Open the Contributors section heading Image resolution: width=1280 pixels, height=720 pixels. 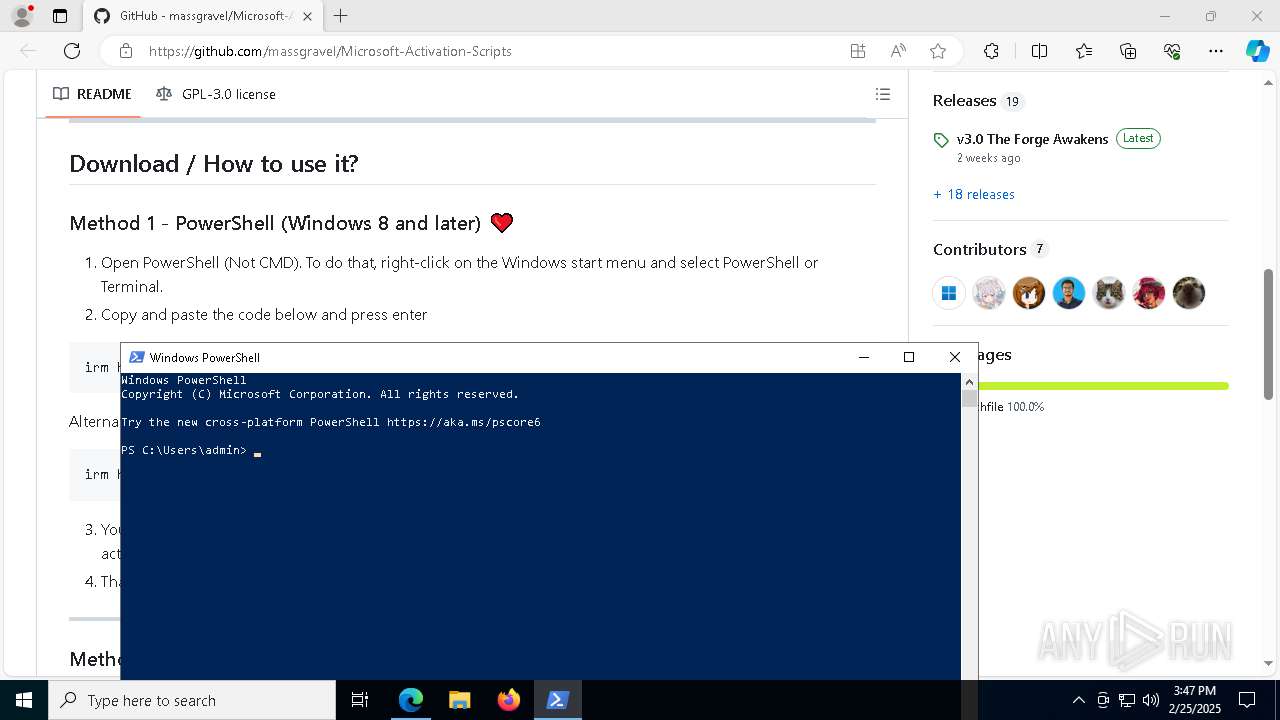pos(979,249)
